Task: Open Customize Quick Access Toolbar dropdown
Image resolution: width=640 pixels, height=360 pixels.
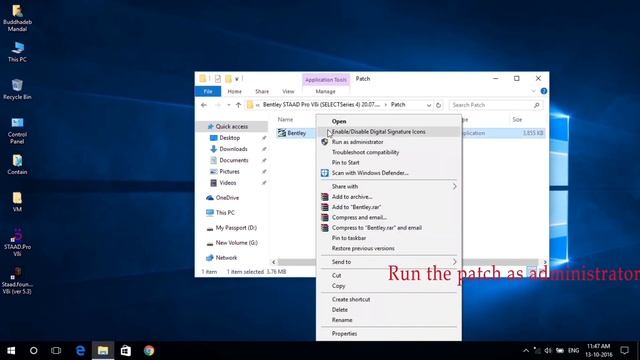Action: pyautogui.click(x=237, y=79)
